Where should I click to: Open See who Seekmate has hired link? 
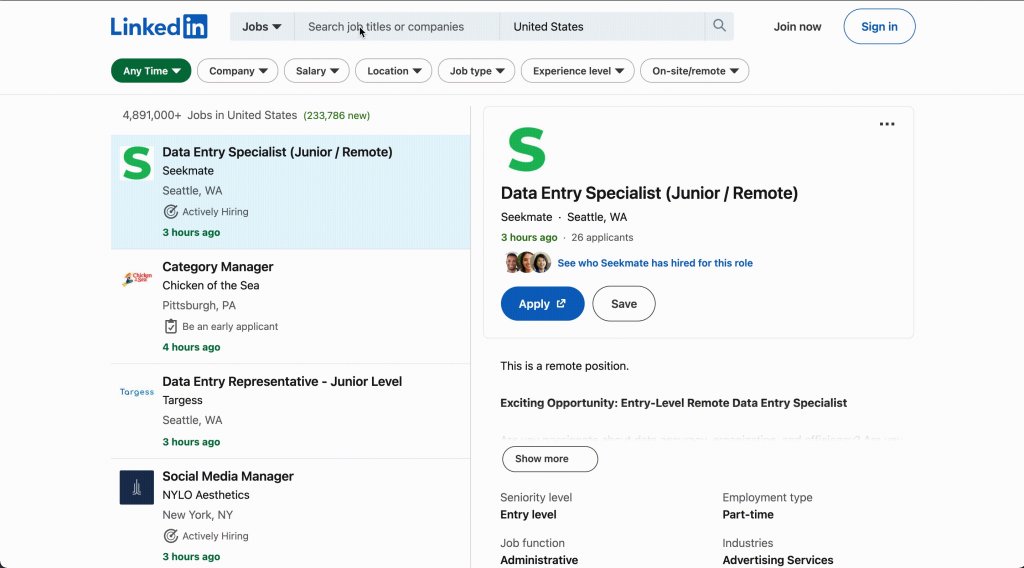(x=655, y=263)
